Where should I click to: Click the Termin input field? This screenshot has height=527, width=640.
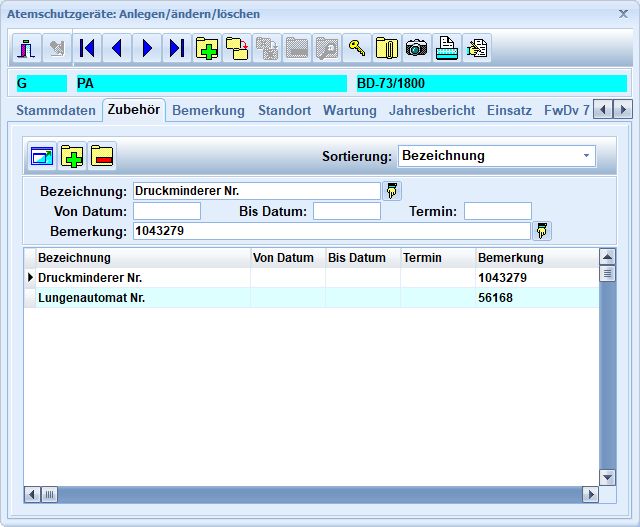coord(498,211)
